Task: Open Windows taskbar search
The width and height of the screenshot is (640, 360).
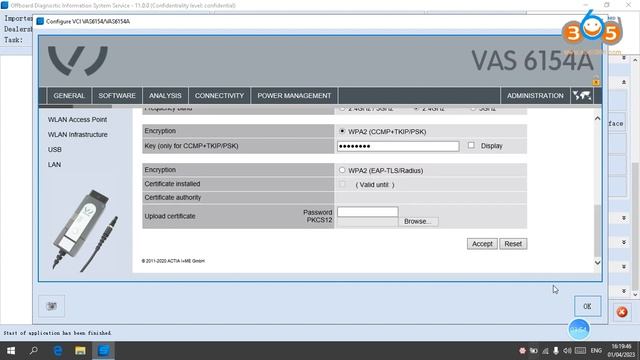Action: (34, 351)
